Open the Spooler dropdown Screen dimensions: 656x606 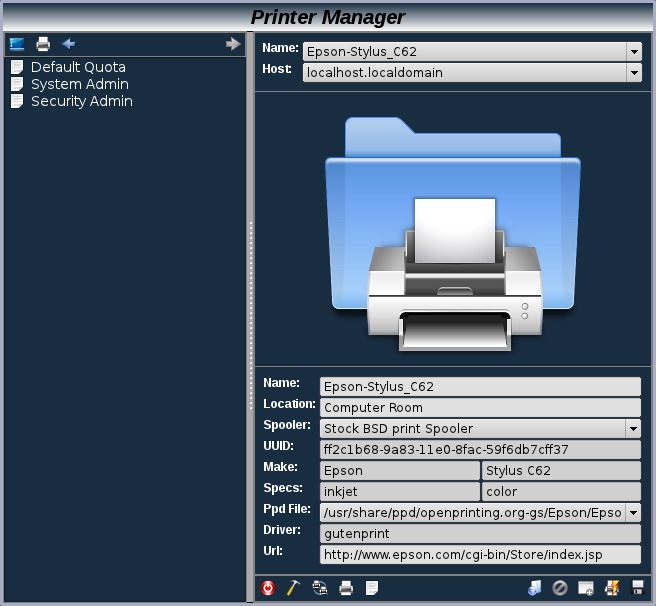coord(632,428)
